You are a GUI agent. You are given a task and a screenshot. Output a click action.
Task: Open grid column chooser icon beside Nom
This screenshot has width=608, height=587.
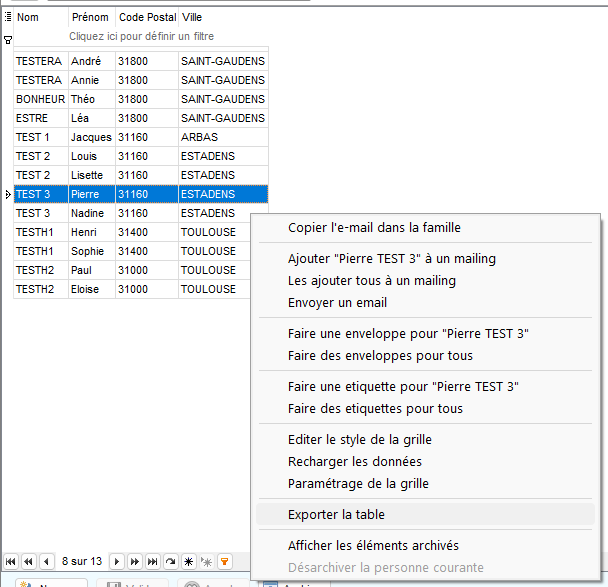[8, 17]
